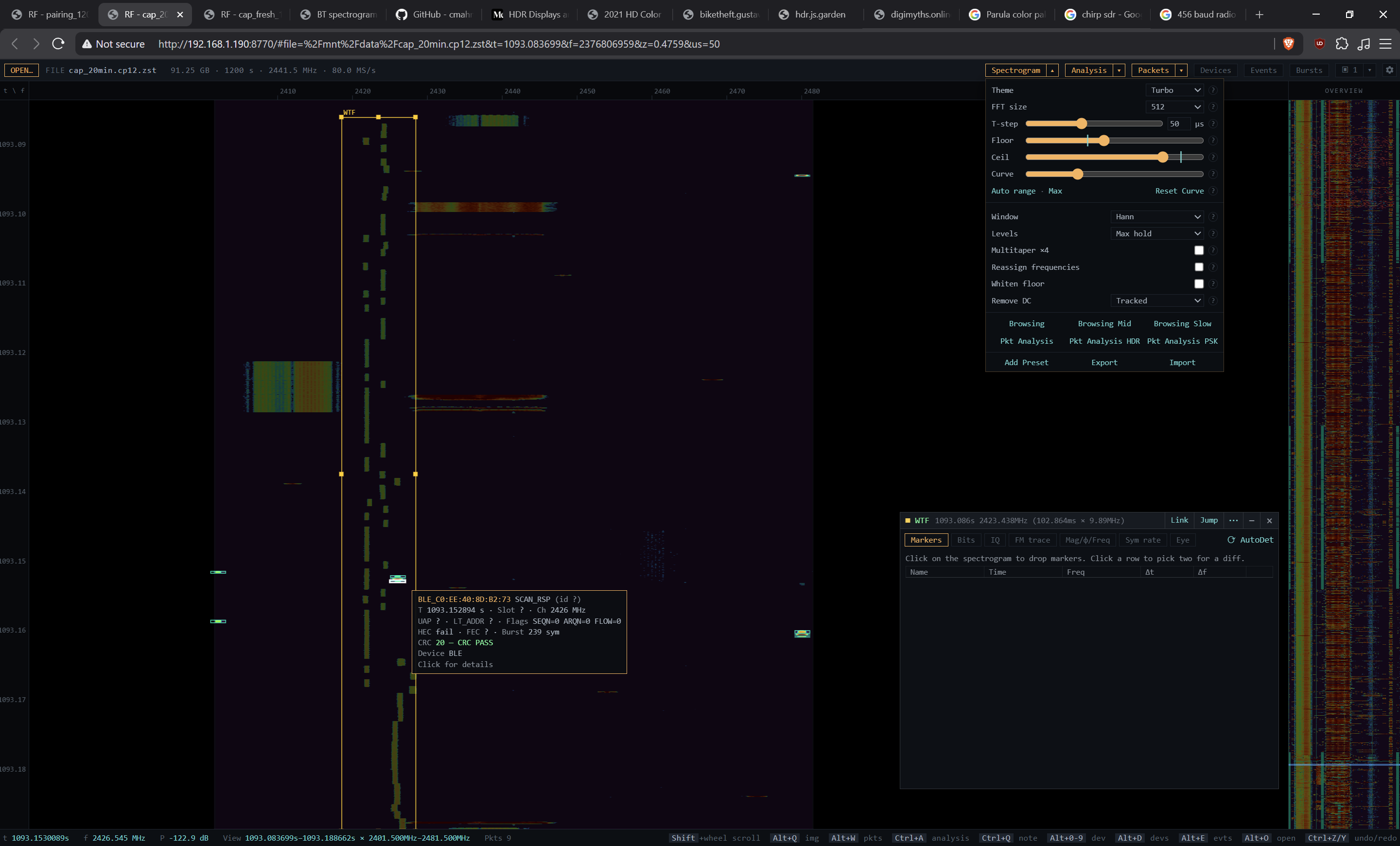Show help for the Window setting
1400x846 pixels.
point(1212,216)
